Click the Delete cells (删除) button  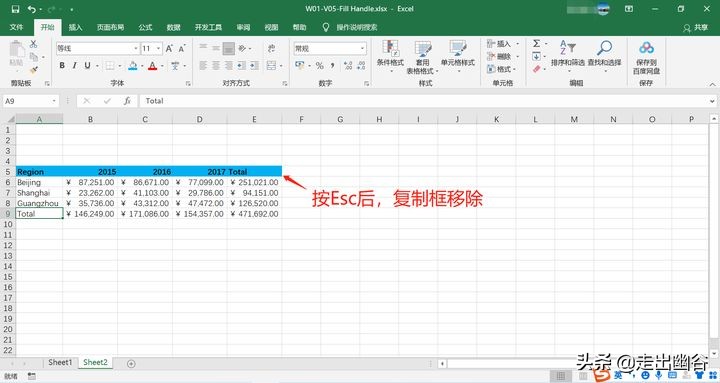(x=503, y=56)
